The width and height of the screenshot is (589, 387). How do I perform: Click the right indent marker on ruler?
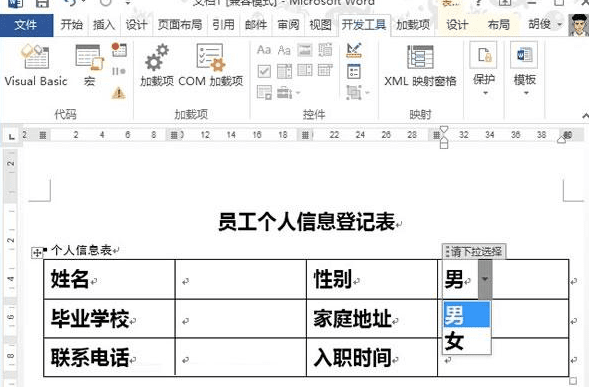562,139
